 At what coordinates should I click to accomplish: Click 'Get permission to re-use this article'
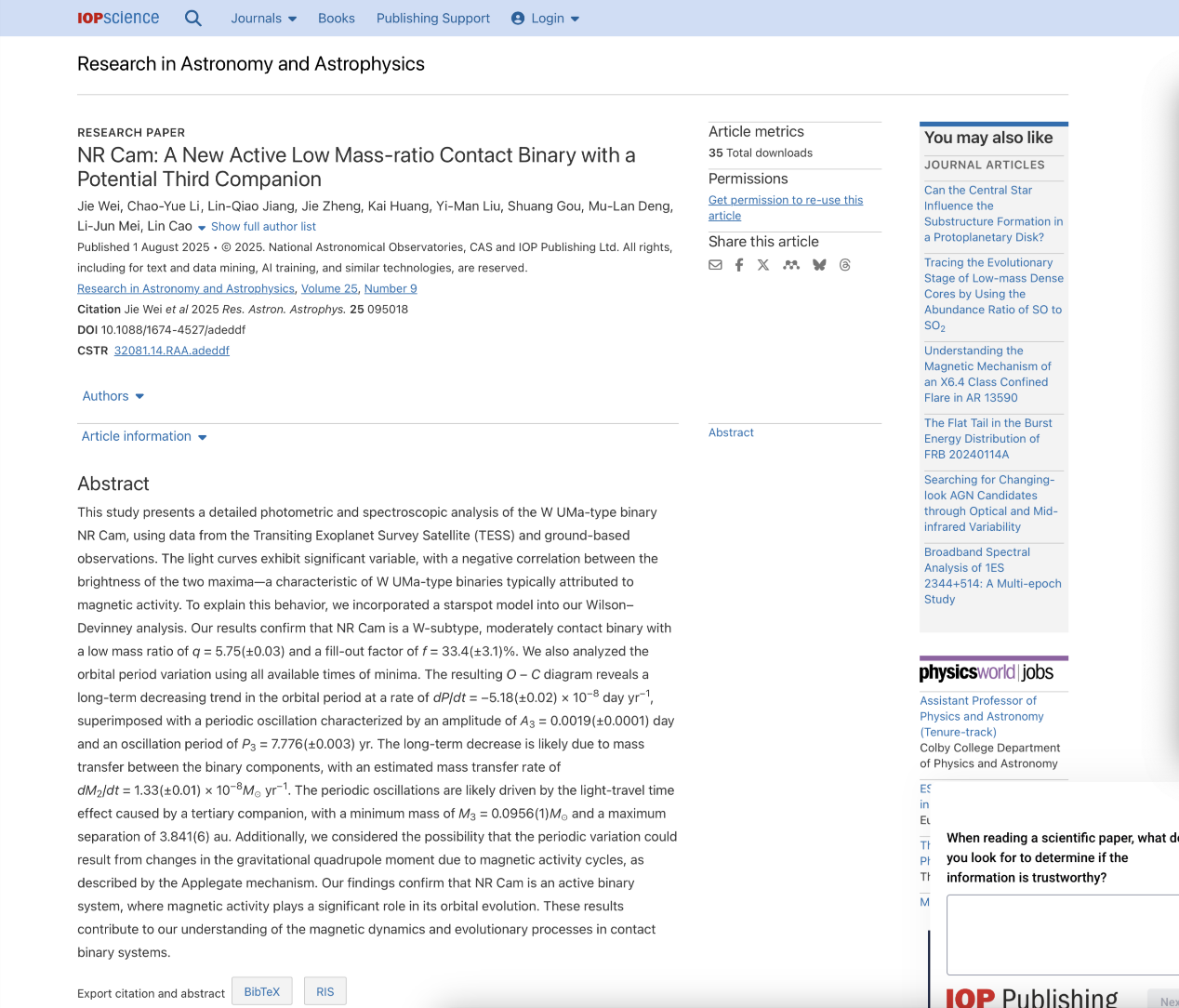click(785, 207)
